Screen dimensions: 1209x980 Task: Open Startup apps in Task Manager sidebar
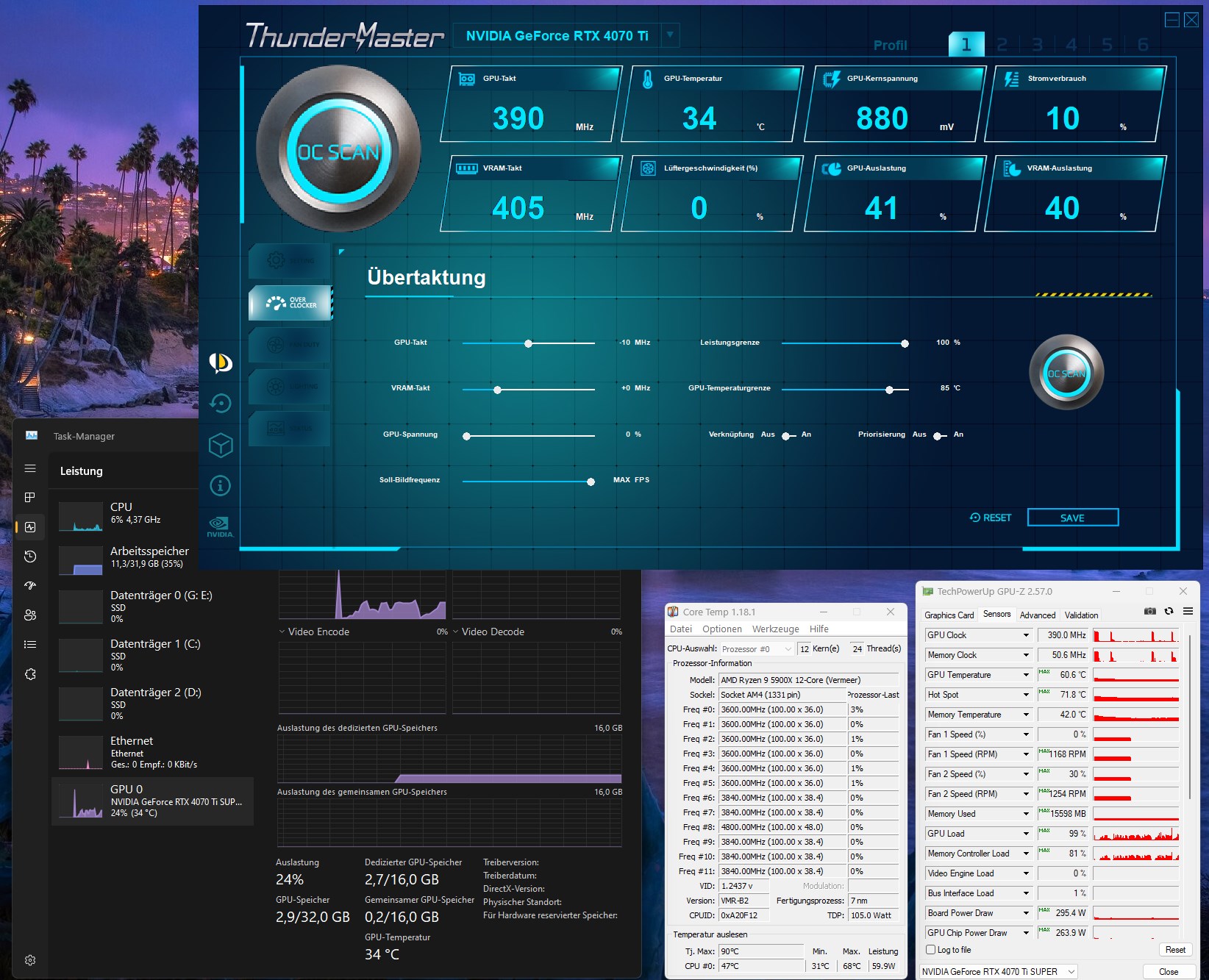click(x=30, y=586)
